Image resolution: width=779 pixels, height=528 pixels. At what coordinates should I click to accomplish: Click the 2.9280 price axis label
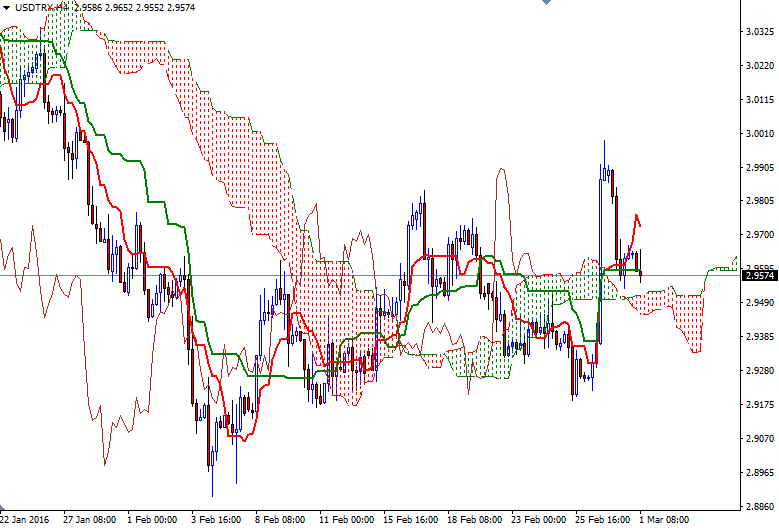[x=760, y=371]
